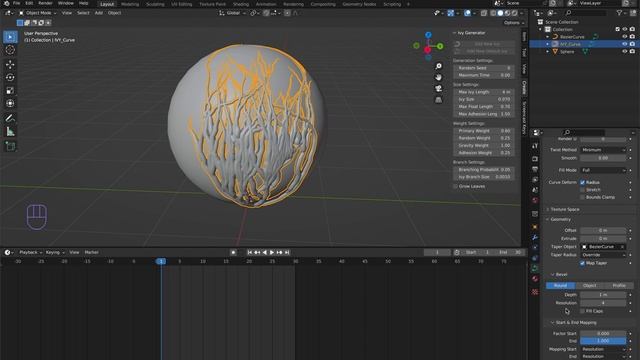Viewport: 640px width, 360px height.
Task: Open the Texture properties tab icon
Action: pyautogui.click(x=535, y=292)
